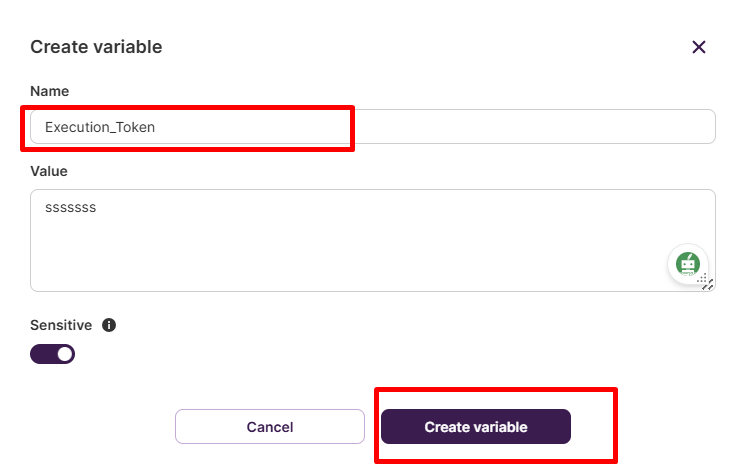Toggle the Sensitive switch off
The image size is (740, 470).
(52, 353)
